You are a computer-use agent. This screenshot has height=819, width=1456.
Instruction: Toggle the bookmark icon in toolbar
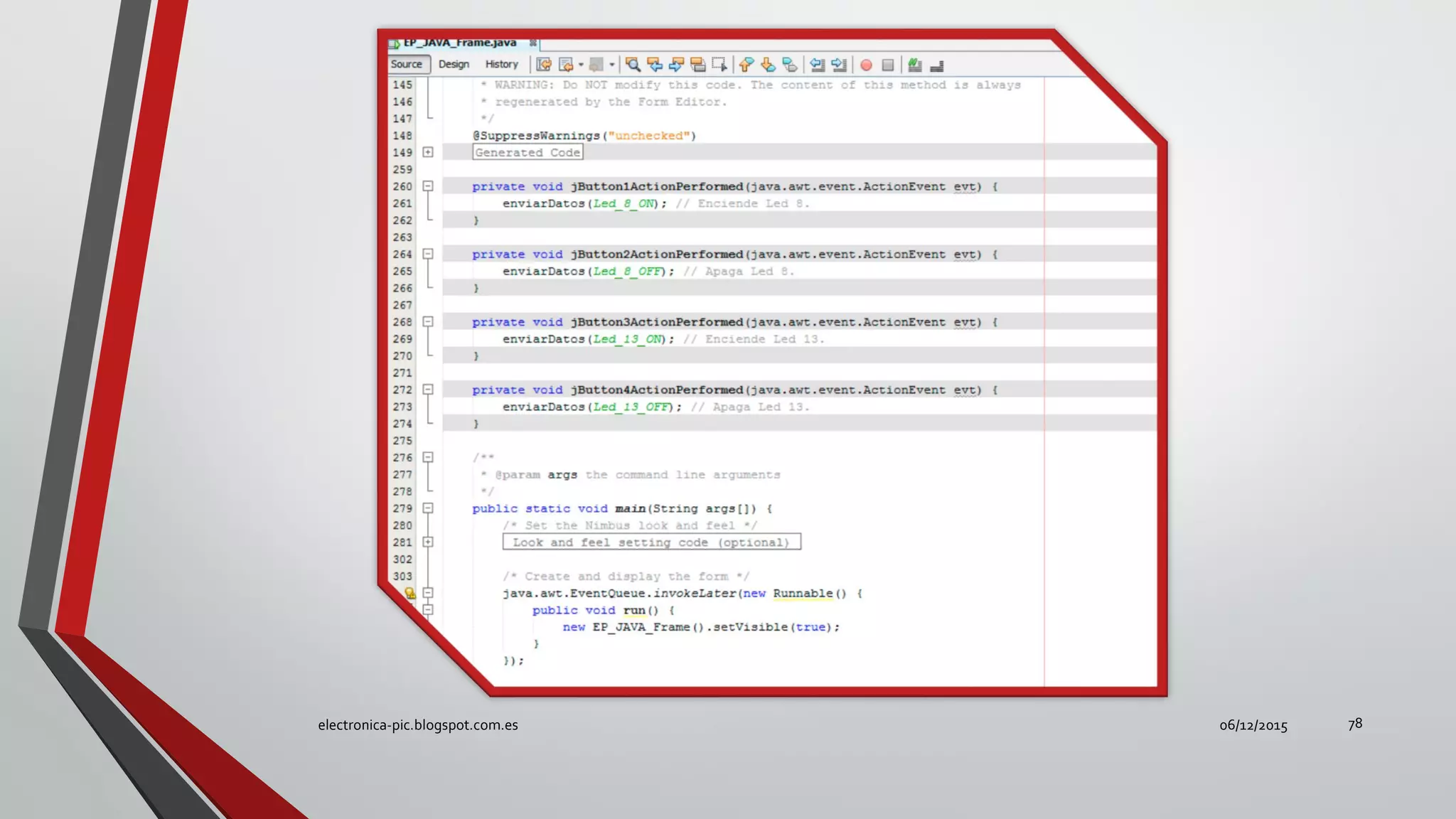coord(789,65)
